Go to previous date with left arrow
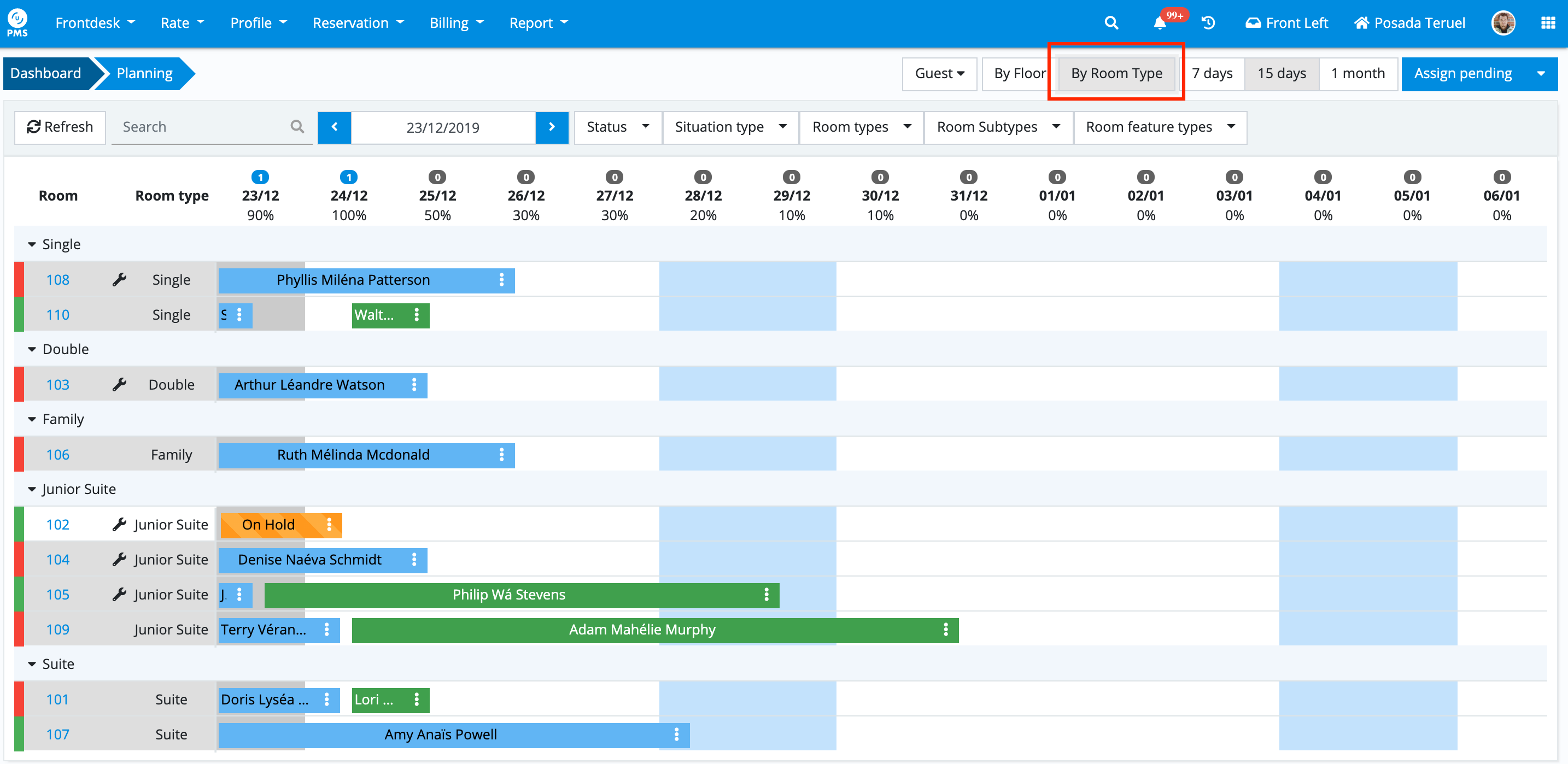Viewport: 1568px width, 764px height. [334, 127]
